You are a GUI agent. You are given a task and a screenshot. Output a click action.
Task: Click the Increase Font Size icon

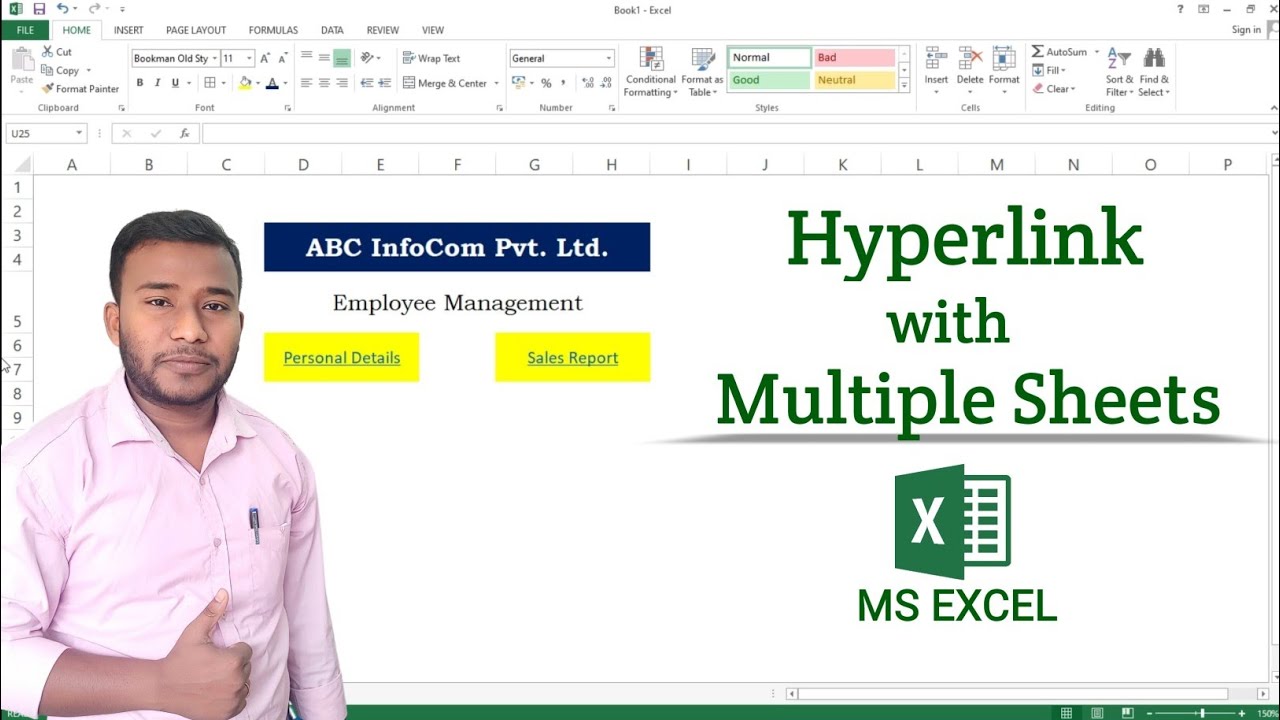click(x=265, y=58)
